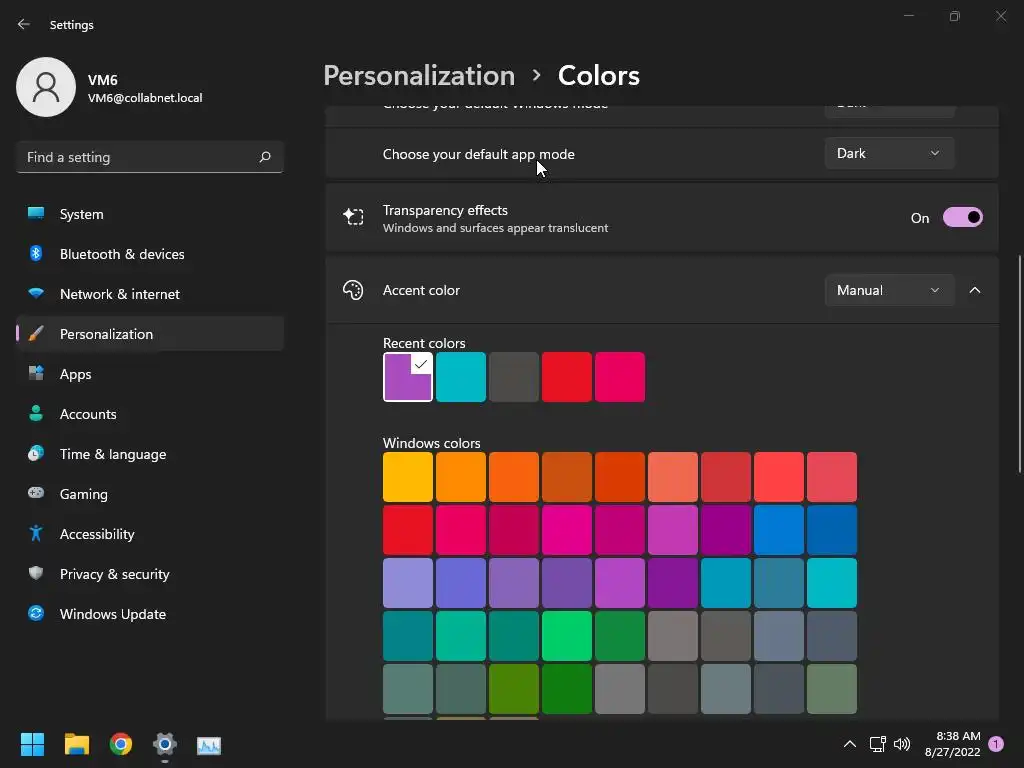The width and height of the screenshot is (1024, 768).
Task: Open the default app mode dropdown
Action: point(889,153)
